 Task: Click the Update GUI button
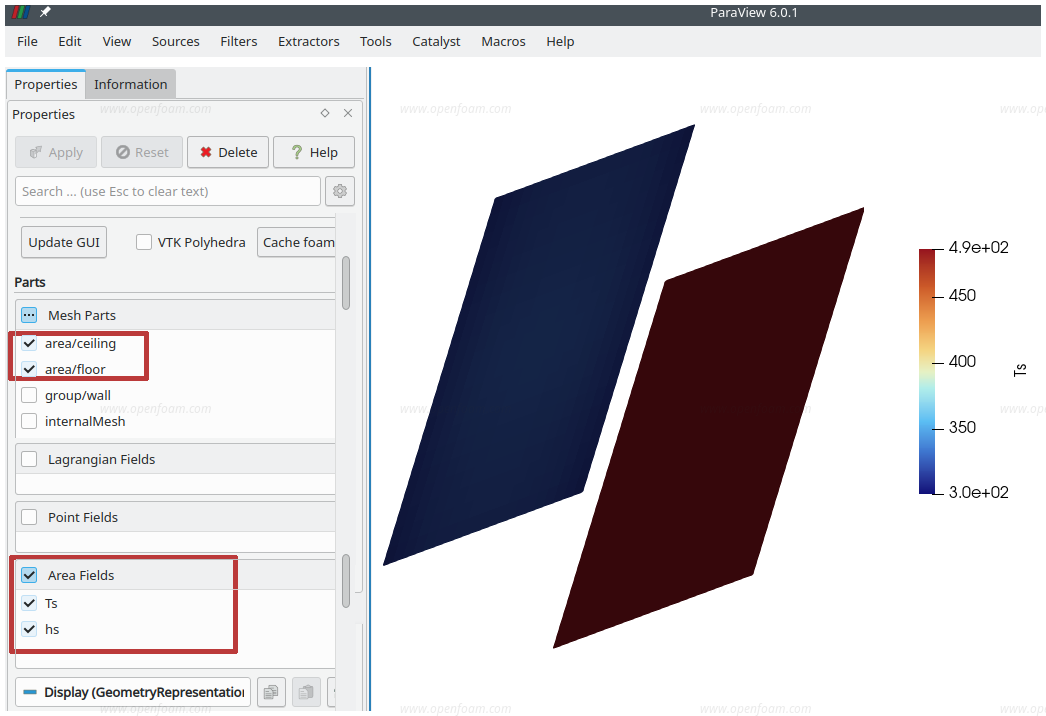click(64, 242)
